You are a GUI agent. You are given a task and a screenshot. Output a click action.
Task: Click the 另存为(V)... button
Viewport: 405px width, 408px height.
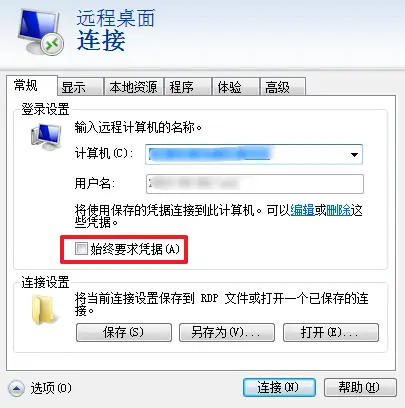[x=227, y=332]
